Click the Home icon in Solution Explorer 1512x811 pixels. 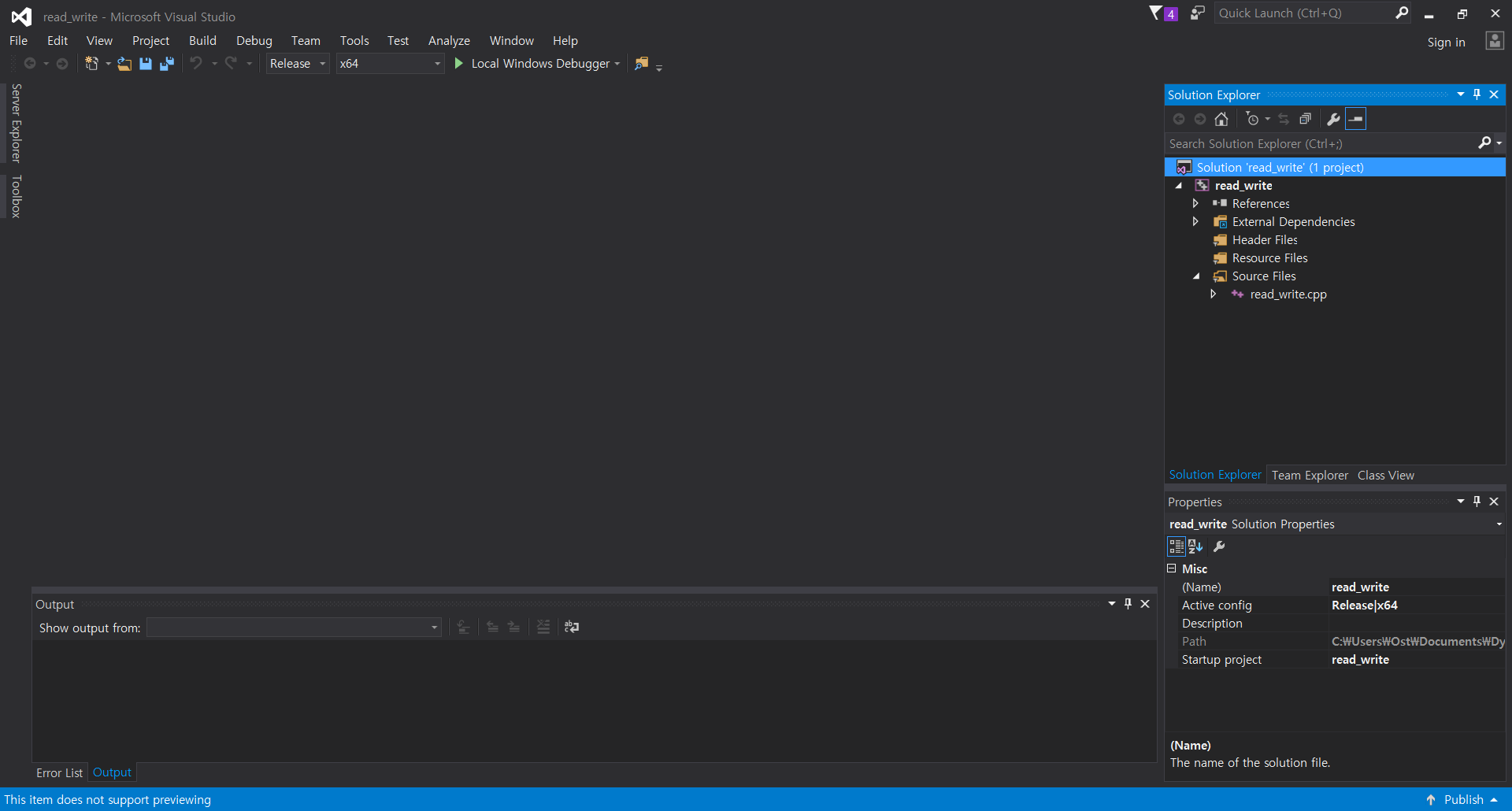tap(1221, 119)
